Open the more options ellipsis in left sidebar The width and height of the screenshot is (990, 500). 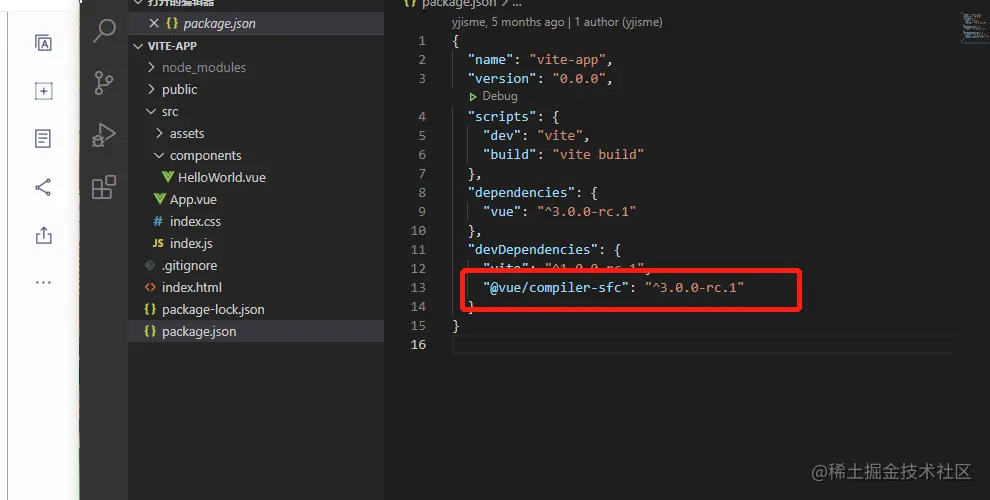click(43, 282)
